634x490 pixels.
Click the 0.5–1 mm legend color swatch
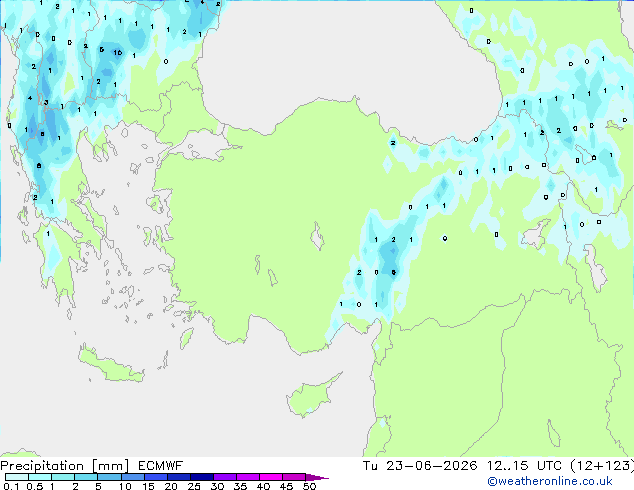(40, 477)
